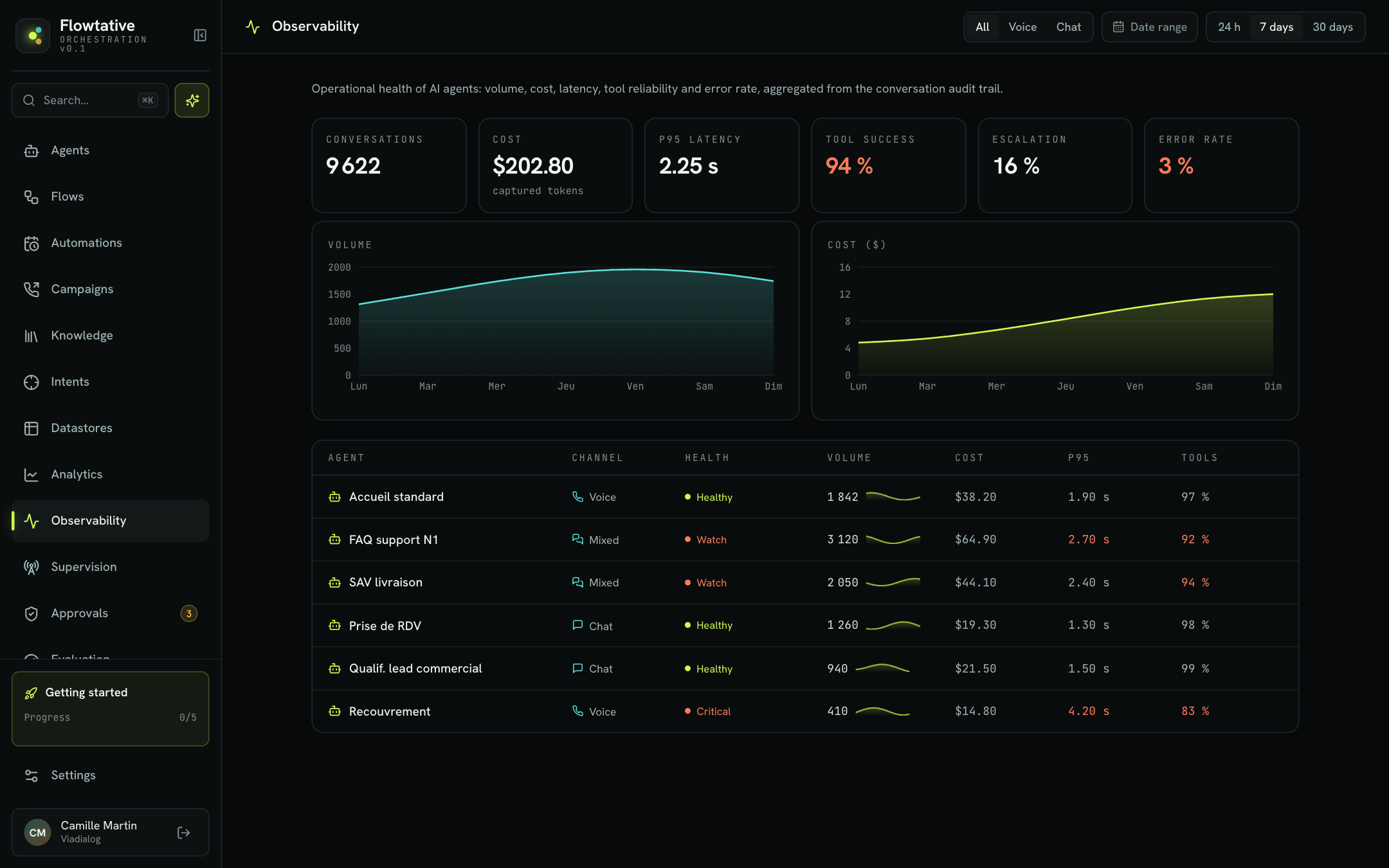The width and height of the screenshot is (1389, 868).
Task: Navigate to Intents
Action: point(110,382)
